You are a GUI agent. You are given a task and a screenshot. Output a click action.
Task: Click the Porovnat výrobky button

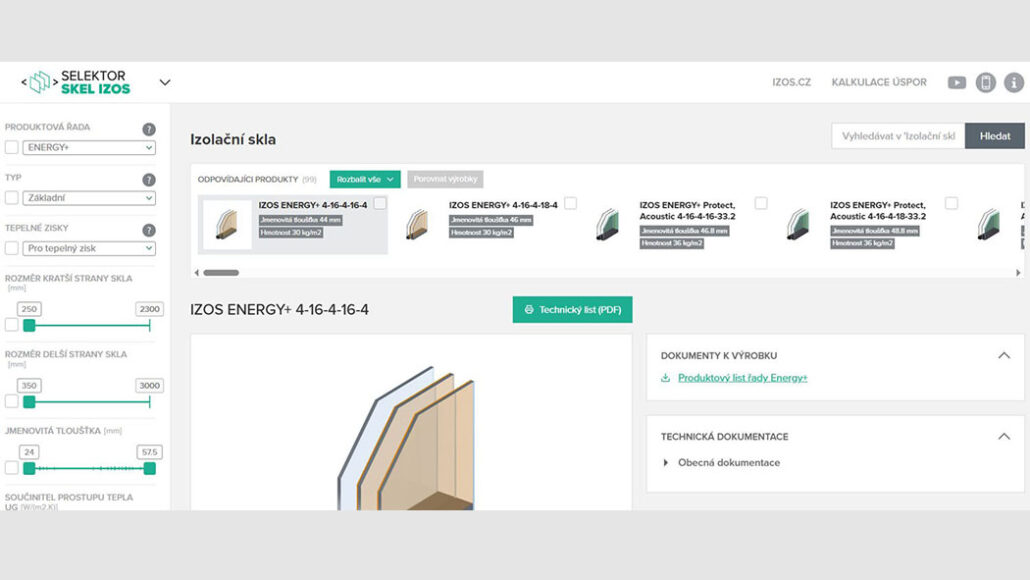click(445, 179)
